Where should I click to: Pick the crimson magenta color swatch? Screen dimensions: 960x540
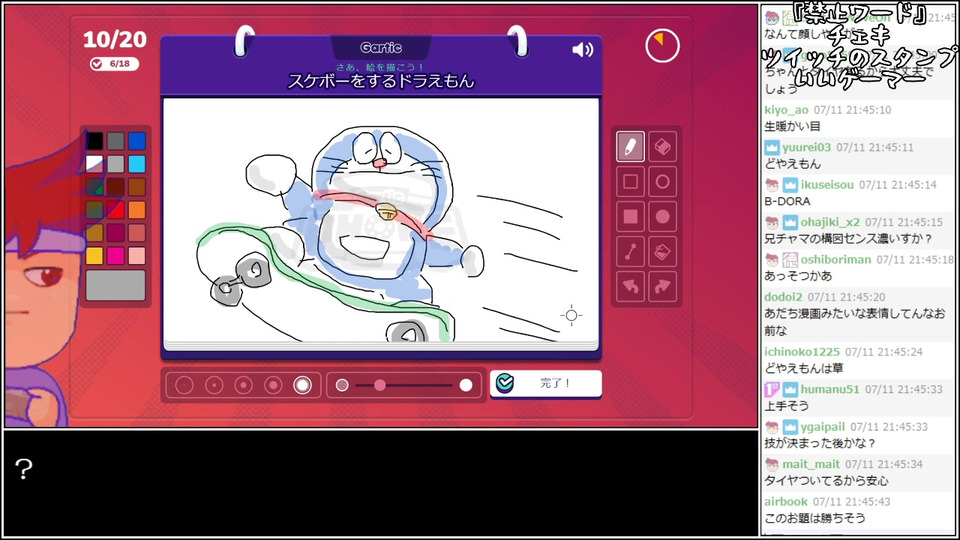pos(116,233)
